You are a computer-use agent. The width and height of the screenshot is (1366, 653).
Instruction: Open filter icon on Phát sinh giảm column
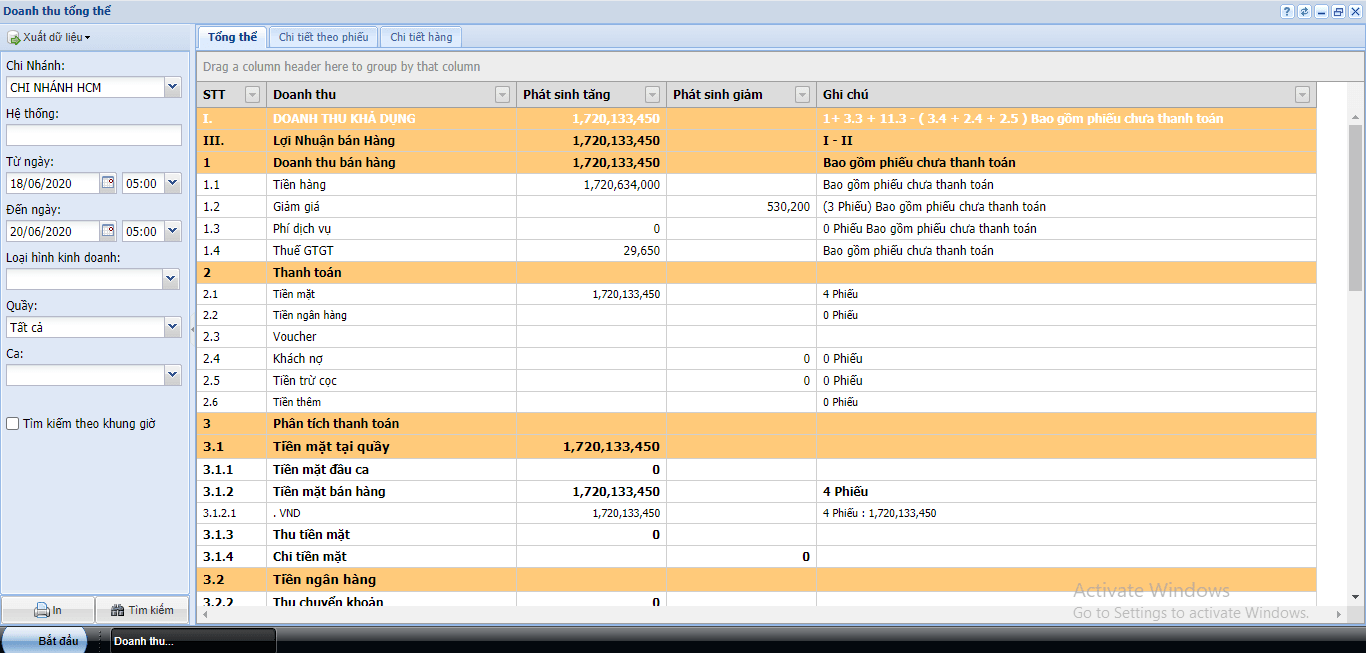(802, 95)
